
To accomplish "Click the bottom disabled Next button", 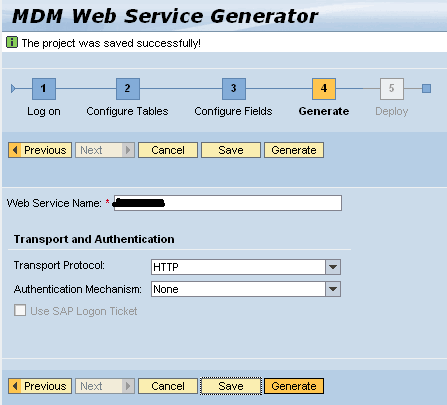I will pos(105,386).
